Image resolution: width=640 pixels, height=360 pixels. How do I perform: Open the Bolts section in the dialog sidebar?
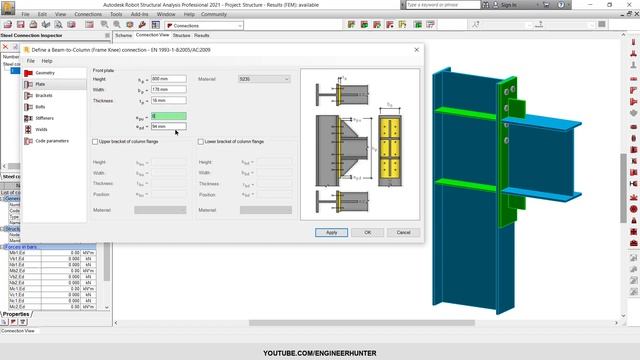tap(40, 107)
